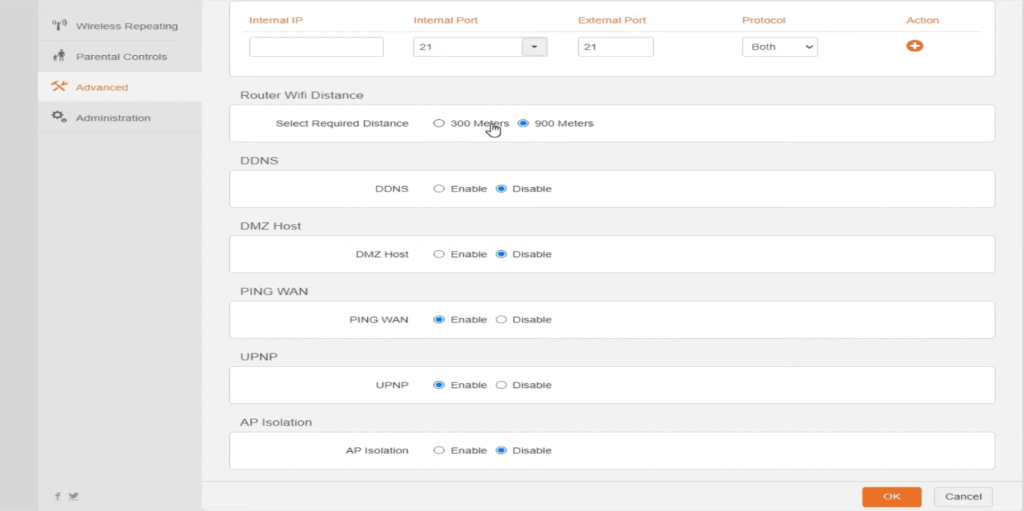This screenshot has width=1024, height=511.
Task: Select the 300 Meters Wifi distance option
Action: [x=439, y=124]
